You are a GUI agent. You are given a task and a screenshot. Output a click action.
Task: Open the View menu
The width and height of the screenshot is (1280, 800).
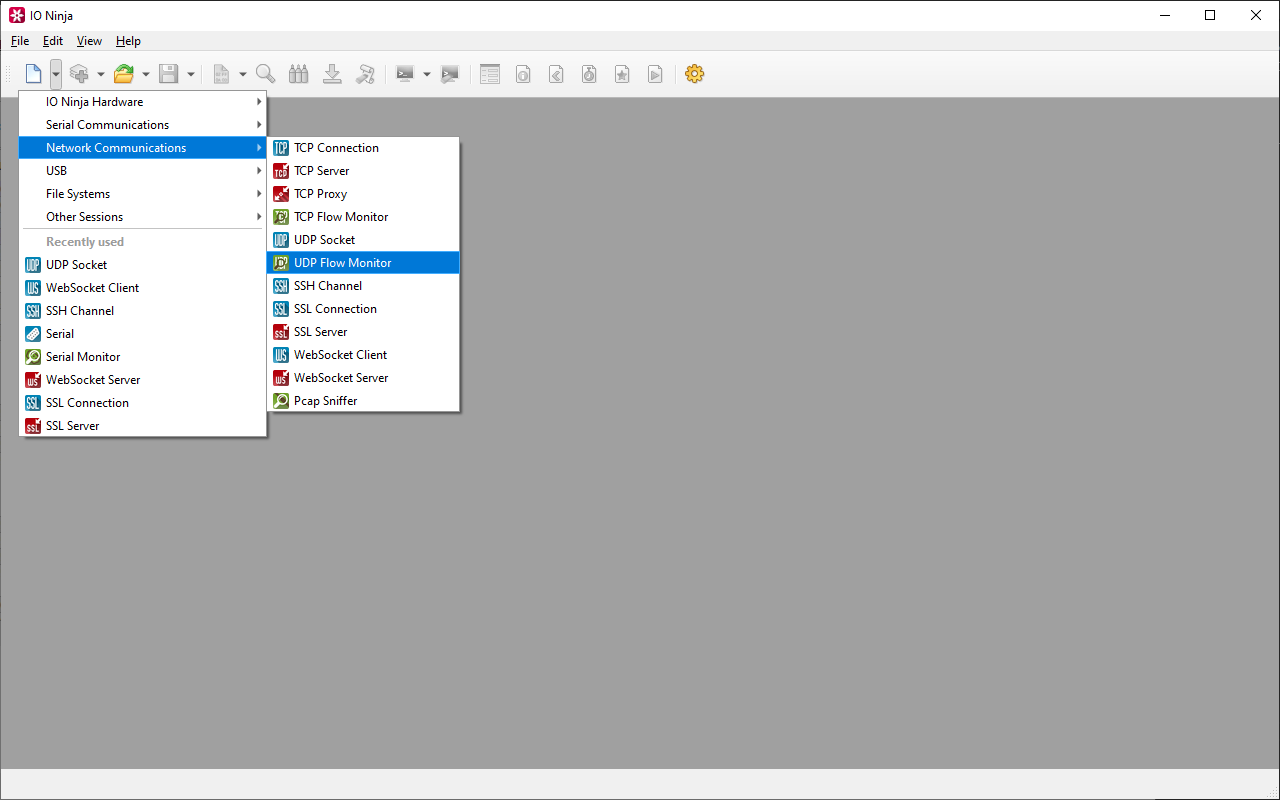coord(90,41)
